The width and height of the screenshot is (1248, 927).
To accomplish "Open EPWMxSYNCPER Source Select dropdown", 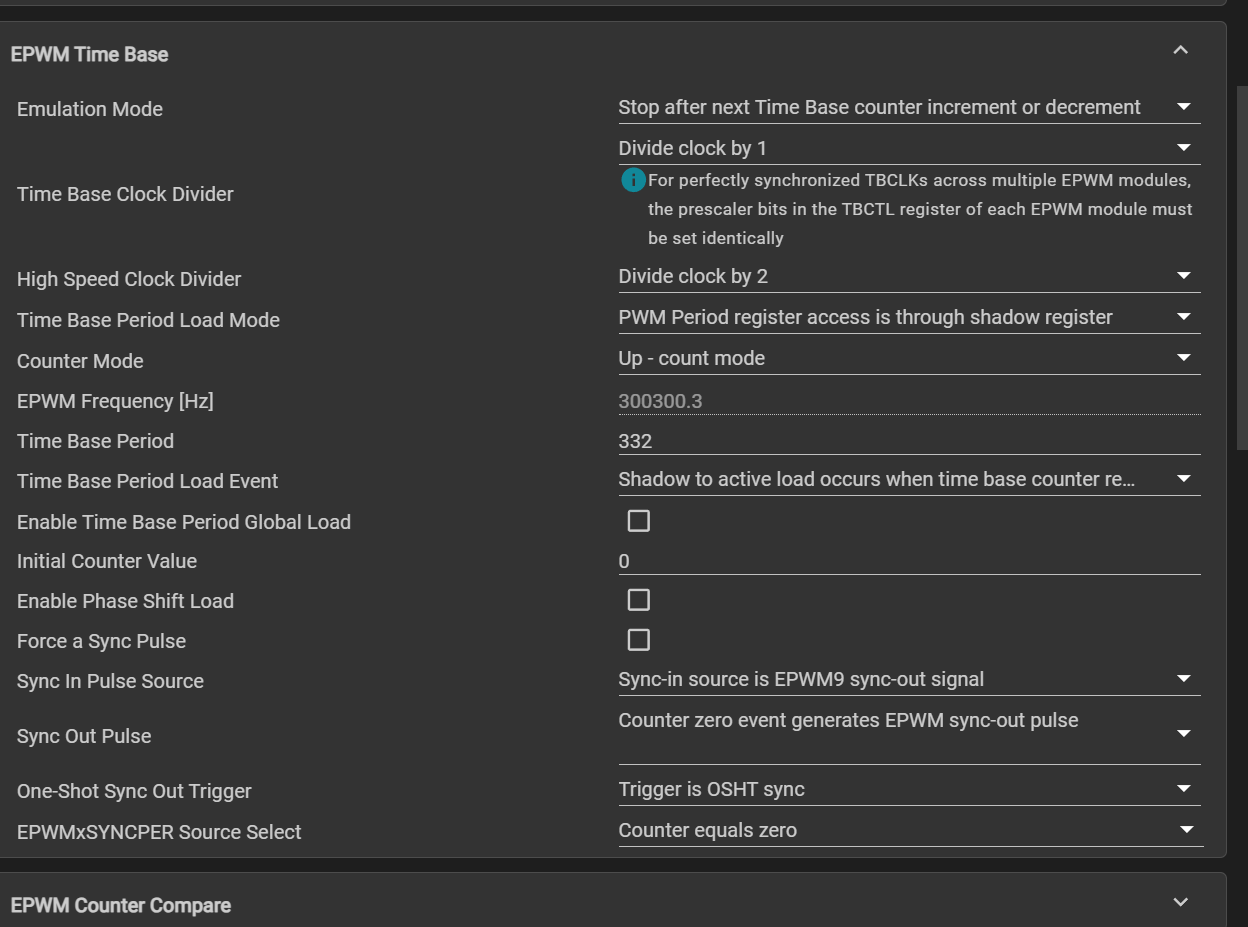I will pyautogui.click(x=909, y=831).
